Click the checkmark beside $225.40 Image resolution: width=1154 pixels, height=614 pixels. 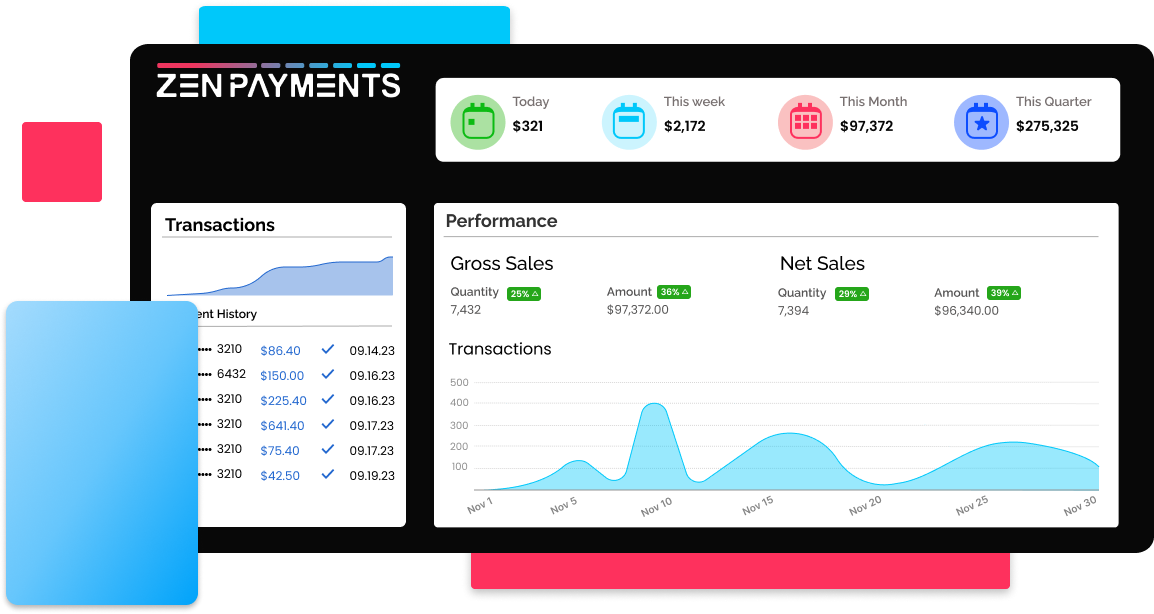(328, 400)
